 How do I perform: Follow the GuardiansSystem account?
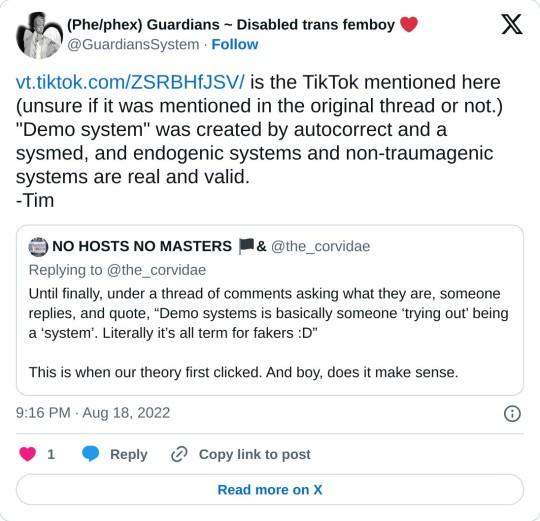pyautogui.click(x=235, y=44)
